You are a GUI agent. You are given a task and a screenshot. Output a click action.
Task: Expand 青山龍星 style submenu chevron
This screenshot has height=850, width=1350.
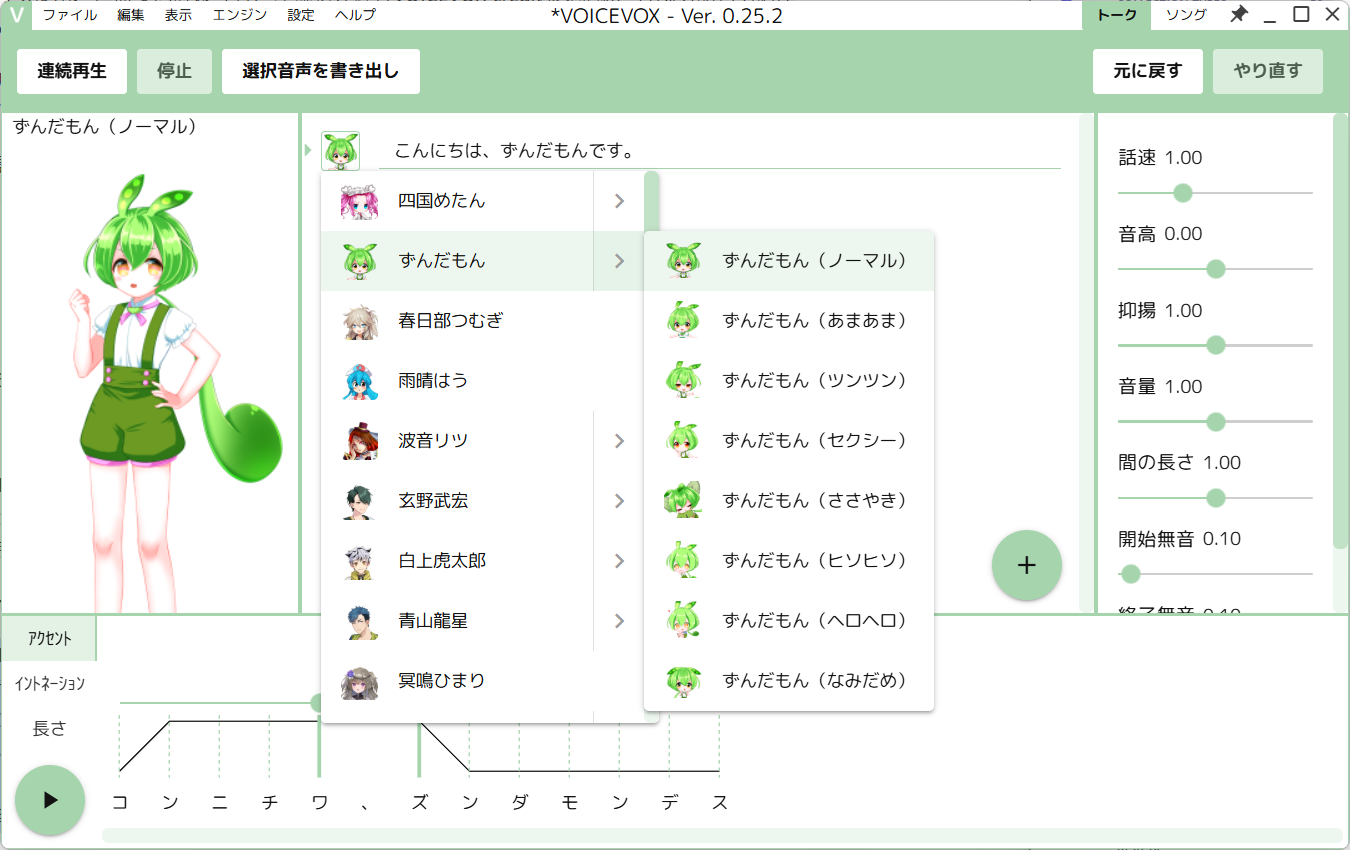[x=619, y=621]
